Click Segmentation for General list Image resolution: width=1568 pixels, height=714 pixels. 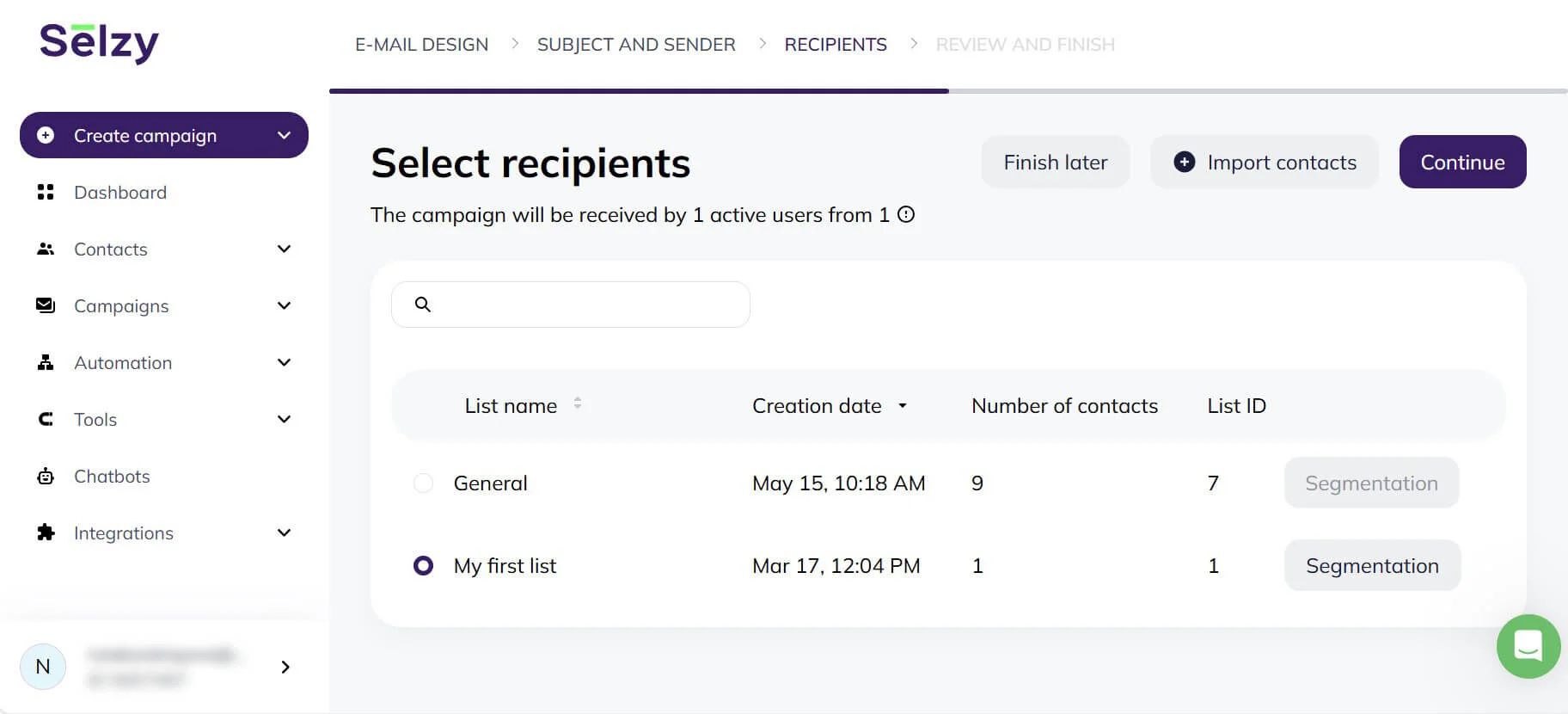tap(1372, 483)
